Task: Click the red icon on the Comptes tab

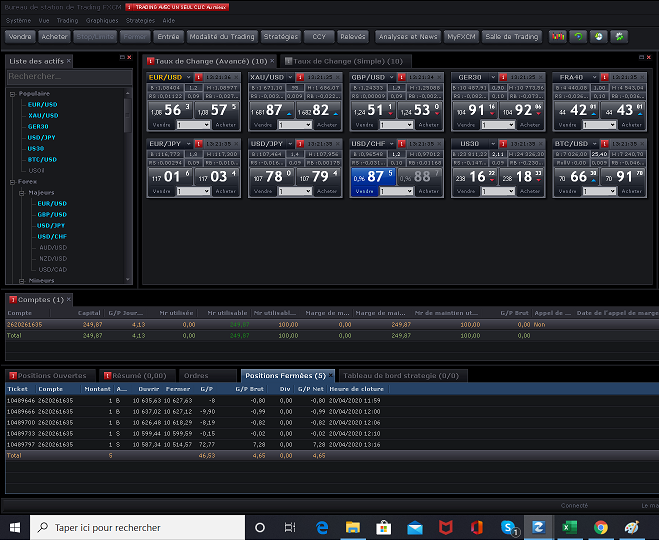Action: pyautogui.click(x=13, y=299)
